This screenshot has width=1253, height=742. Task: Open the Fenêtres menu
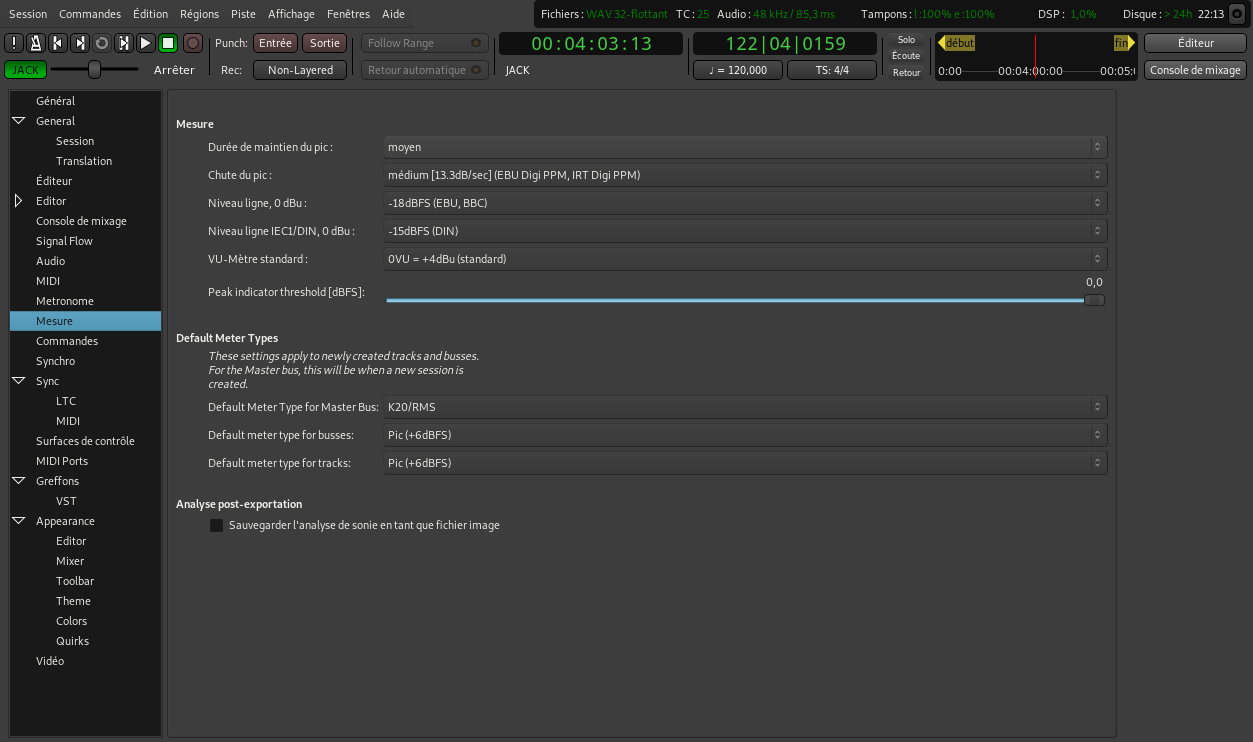click(348, 14)
